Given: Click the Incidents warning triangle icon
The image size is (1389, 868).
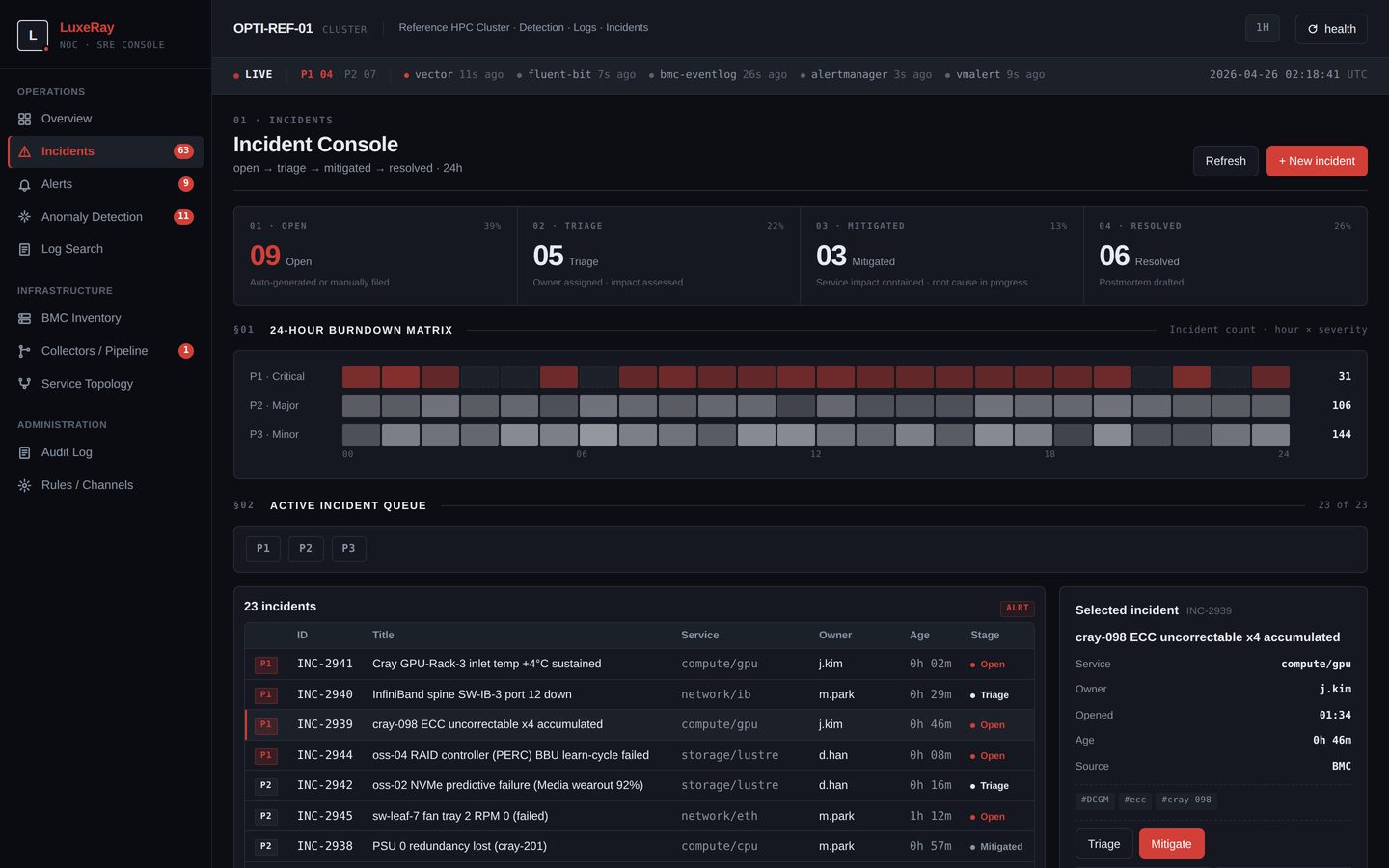Looking at the screenshot, I should 24,152.
